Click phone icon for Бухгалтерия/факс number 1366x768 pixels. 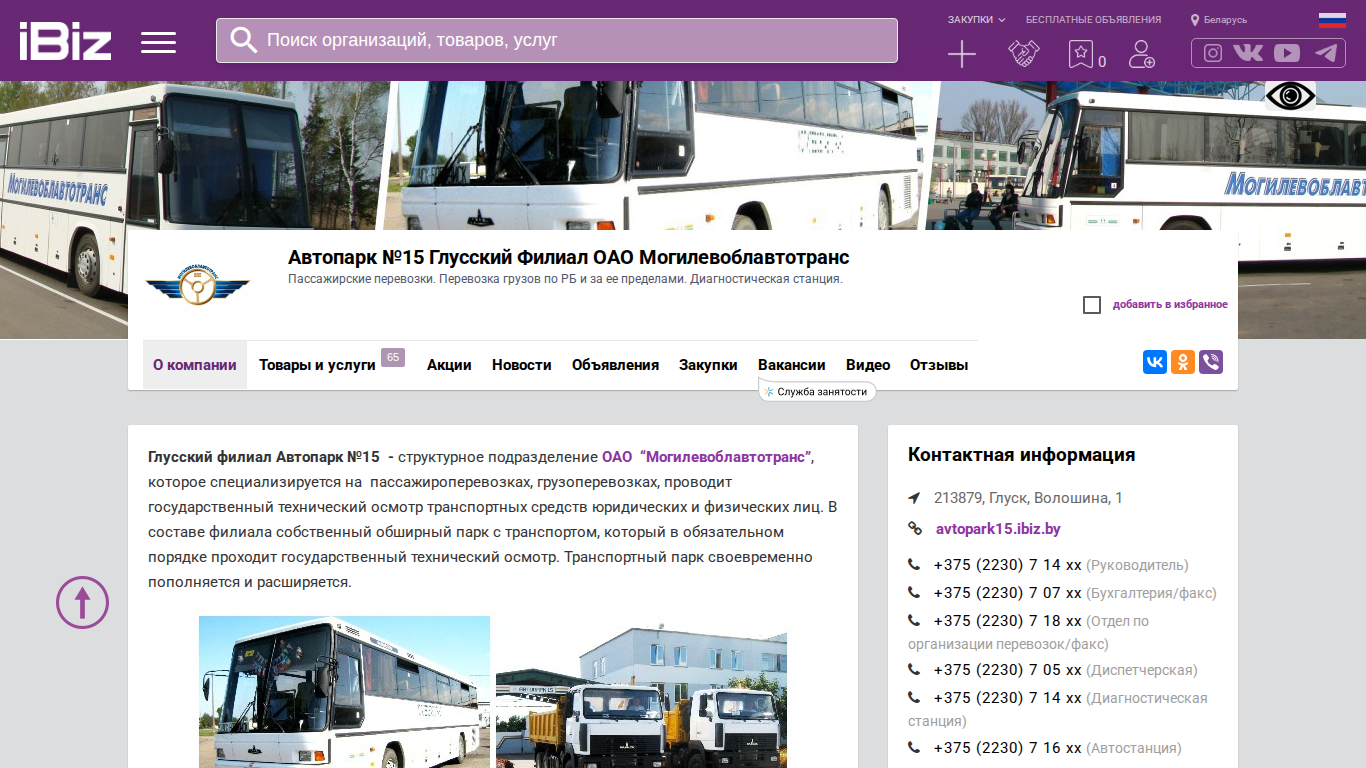(914, 593)
